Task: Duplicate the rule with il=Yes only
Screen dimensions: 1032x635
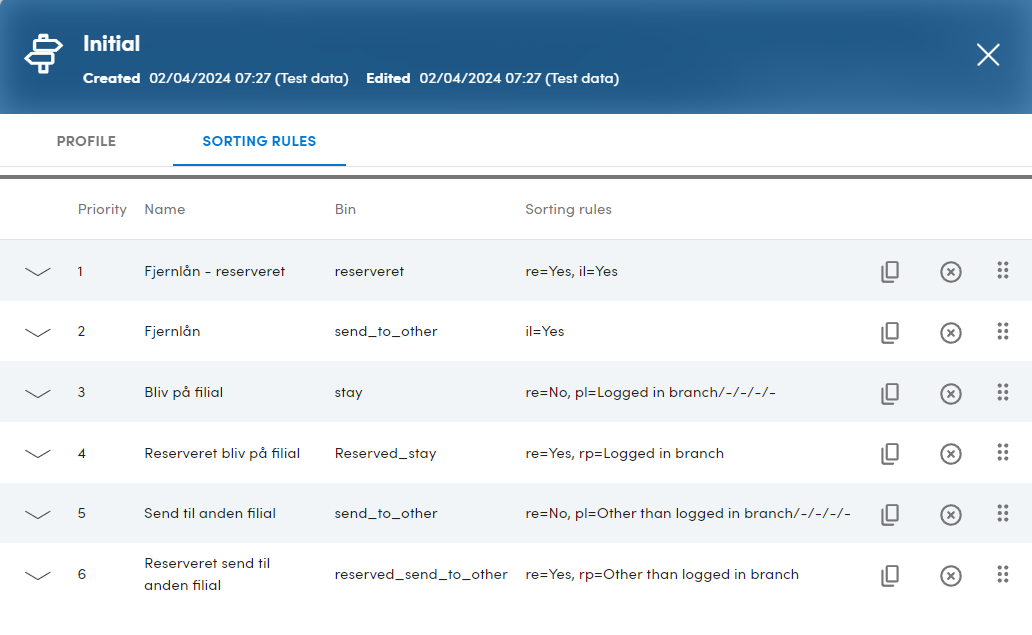Action: click(890, 332)
